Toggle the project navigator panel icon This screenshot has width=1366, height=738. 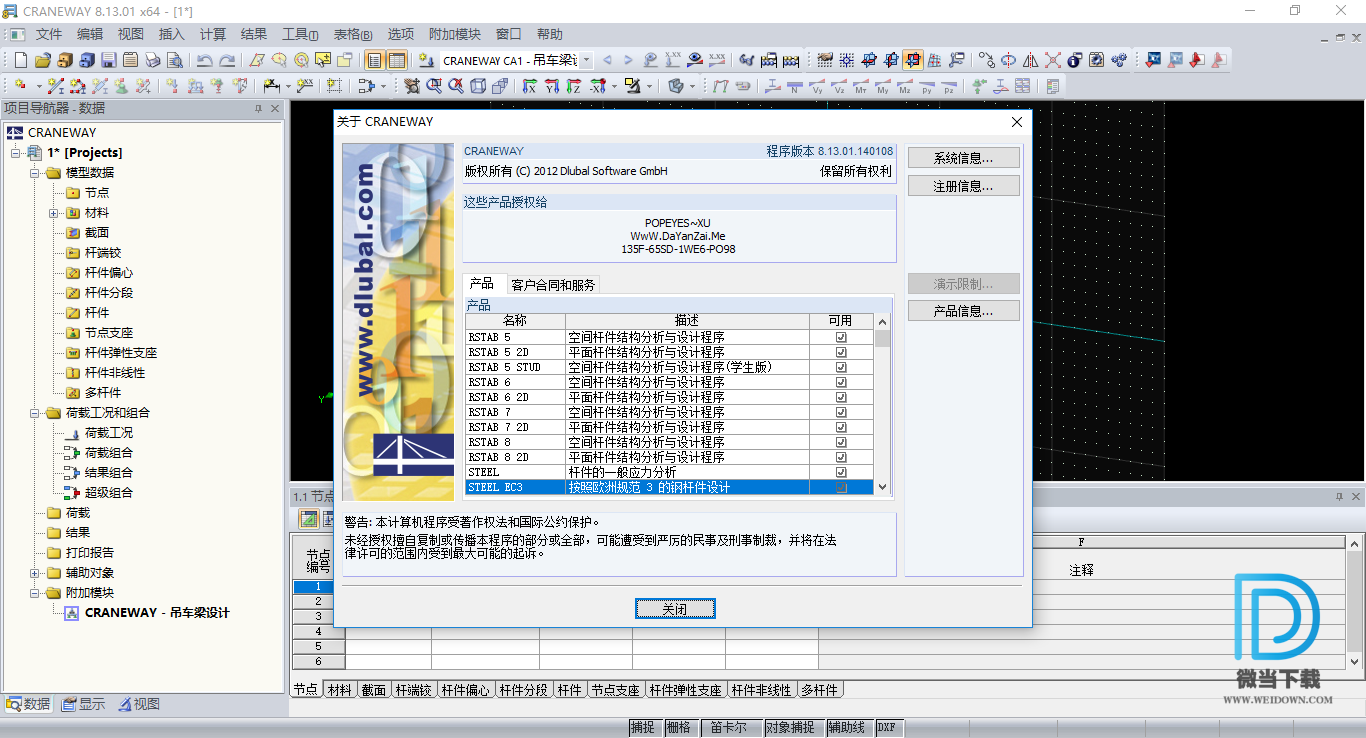(x=373, y=60)
